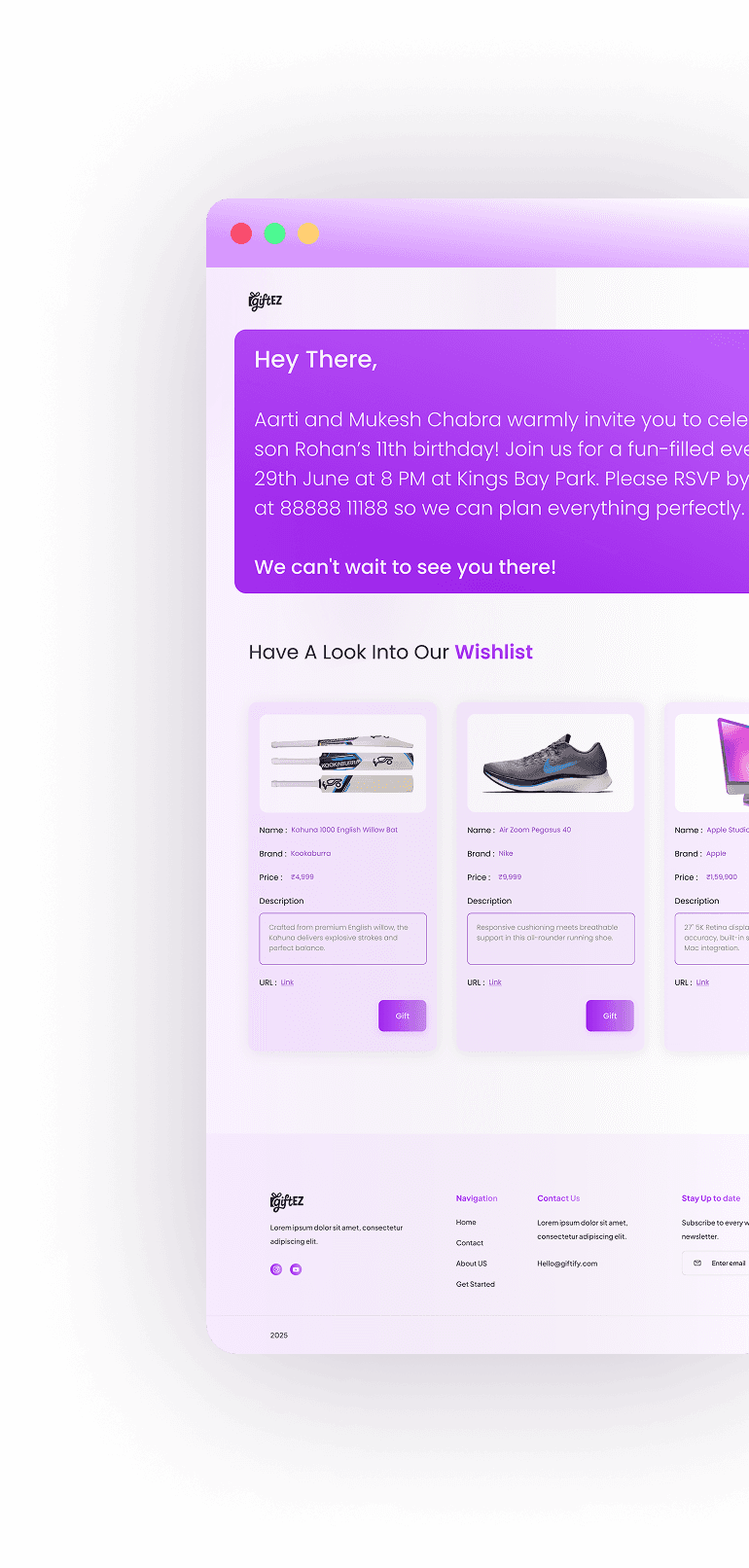Image resolution: width=749 pixels, height=1568 pixels.
Task: Click the envelope icon in the email field
Action: [x=697, y=1264]
